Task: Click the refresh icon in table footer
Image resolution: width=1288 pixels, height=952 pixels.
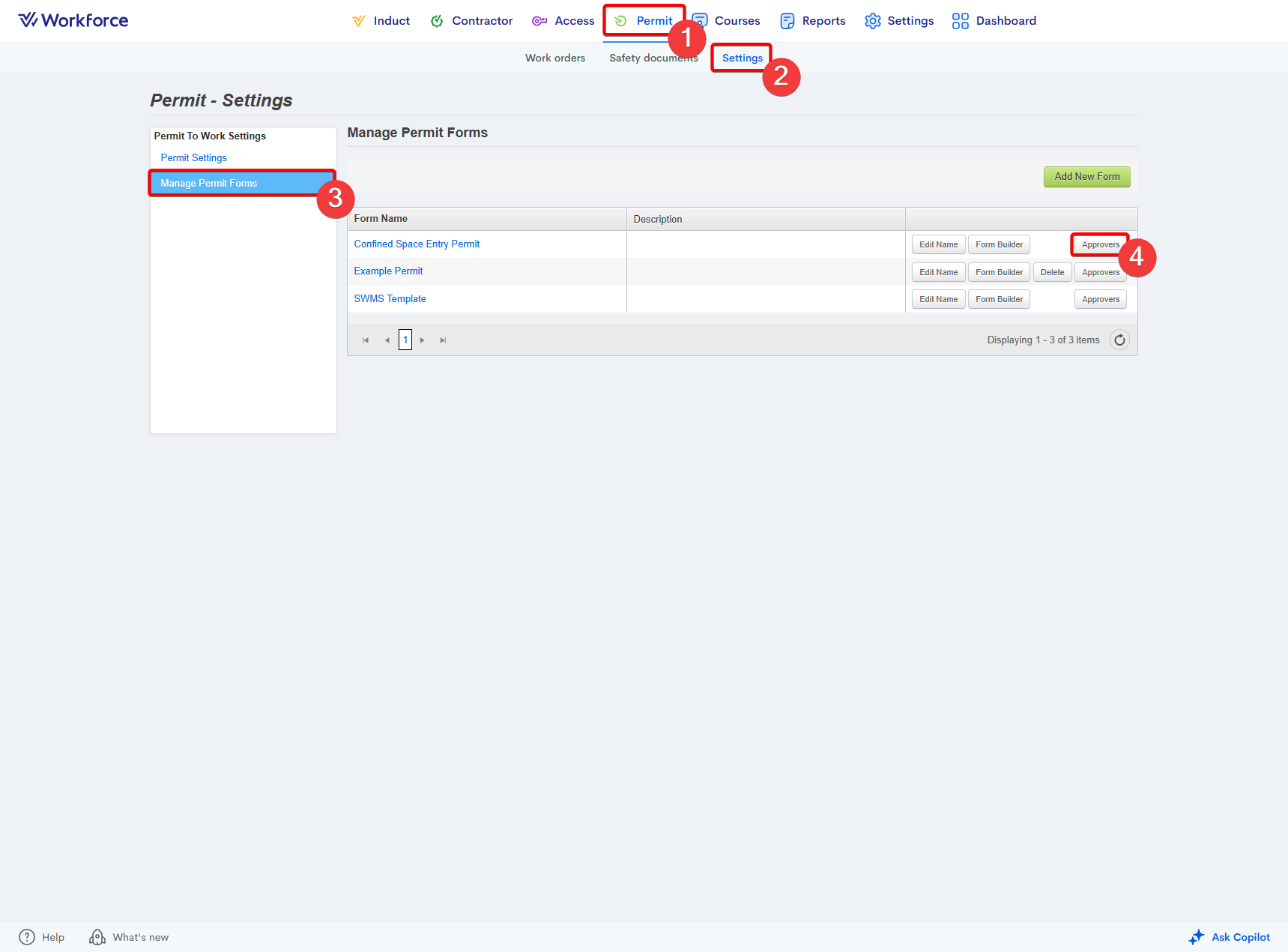Action: [x=1119, y=340]
